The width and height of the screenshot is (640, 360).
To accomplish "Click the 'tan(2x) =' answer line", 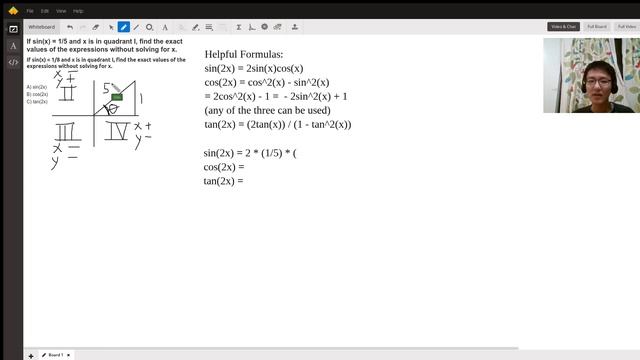I will click(223, 181).
